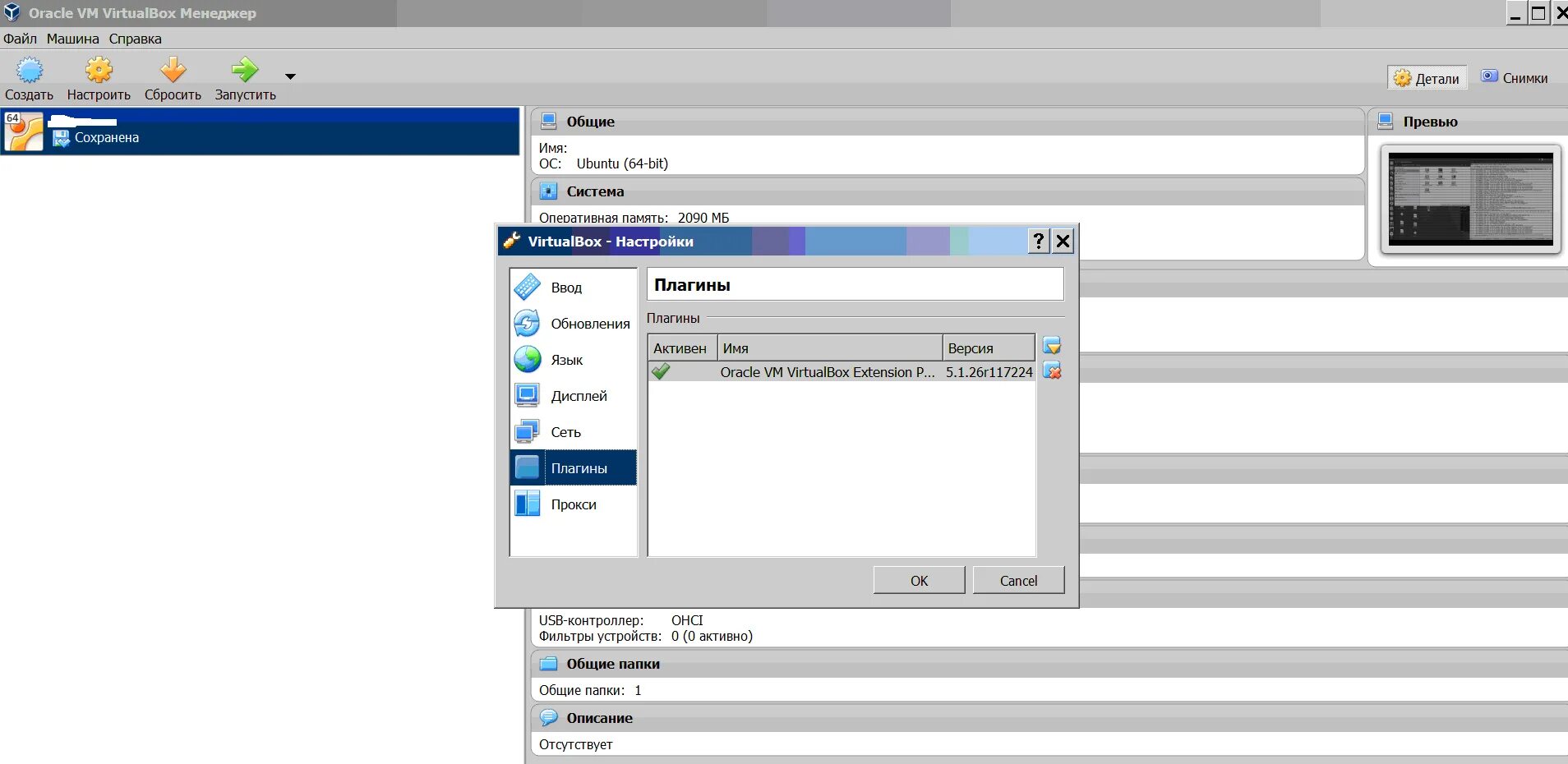Select Сеть in the settings sidebar

click(574, 432)
